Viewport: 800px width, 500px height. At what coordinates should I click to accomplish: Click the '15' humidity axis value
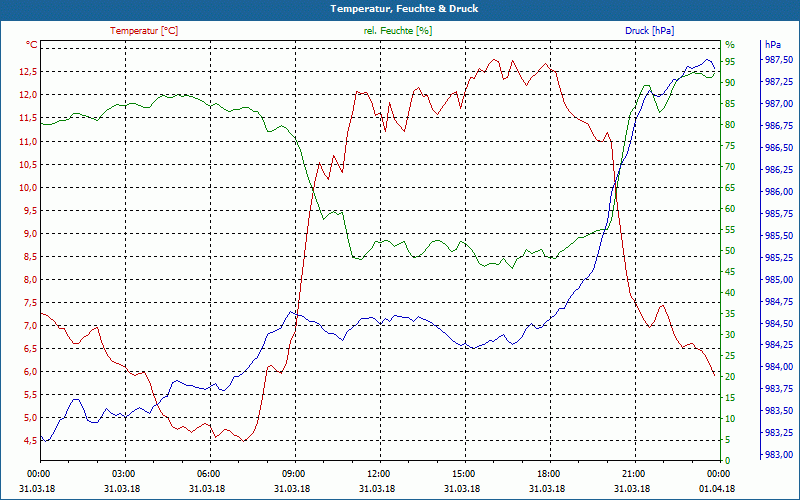tap(730, 397)
